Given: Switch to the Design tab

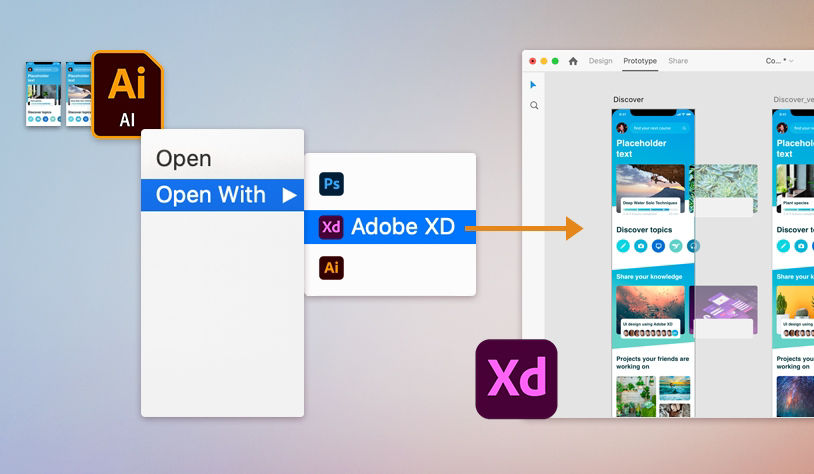Looking at the screenshot, I should tap(601, 61).
